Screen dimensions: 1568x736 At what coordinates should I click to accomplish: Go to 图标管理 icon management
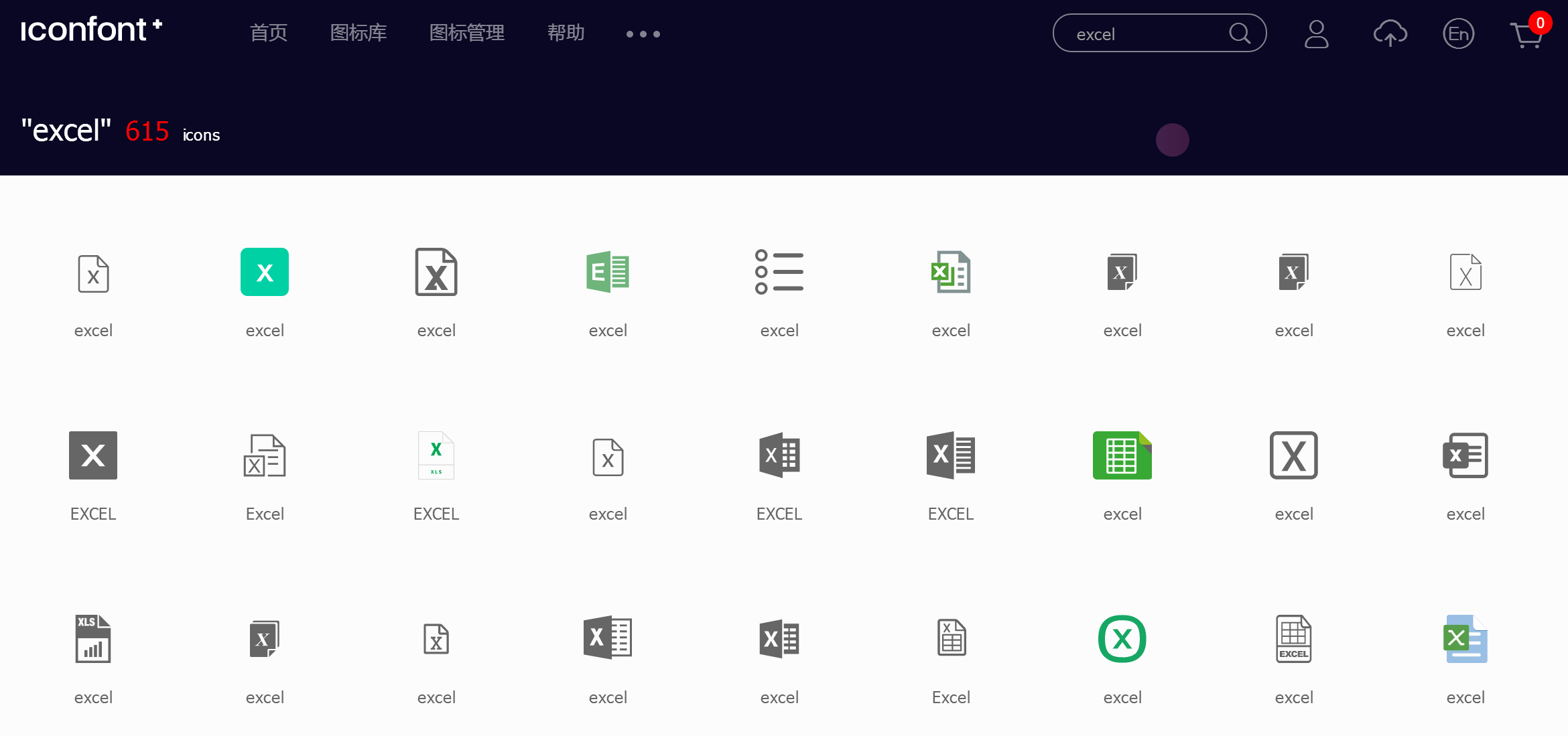(x=467, y=33)
